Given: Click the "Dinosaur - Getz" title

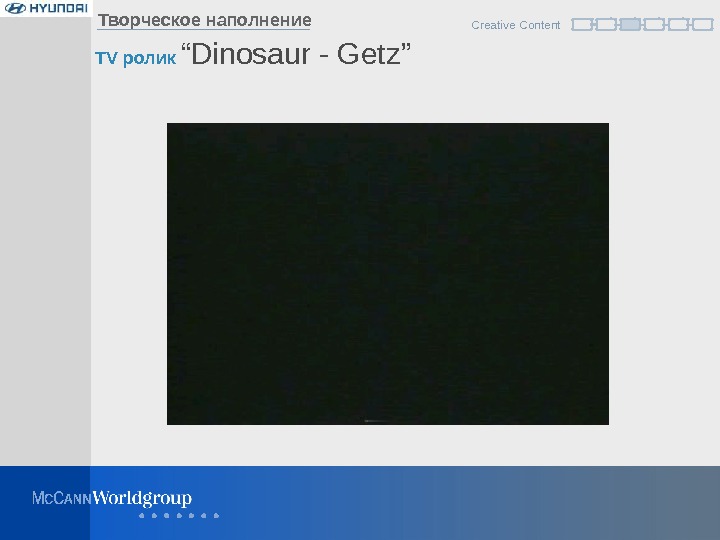Looking at the screenshot, I should click(x=296, y=54).
